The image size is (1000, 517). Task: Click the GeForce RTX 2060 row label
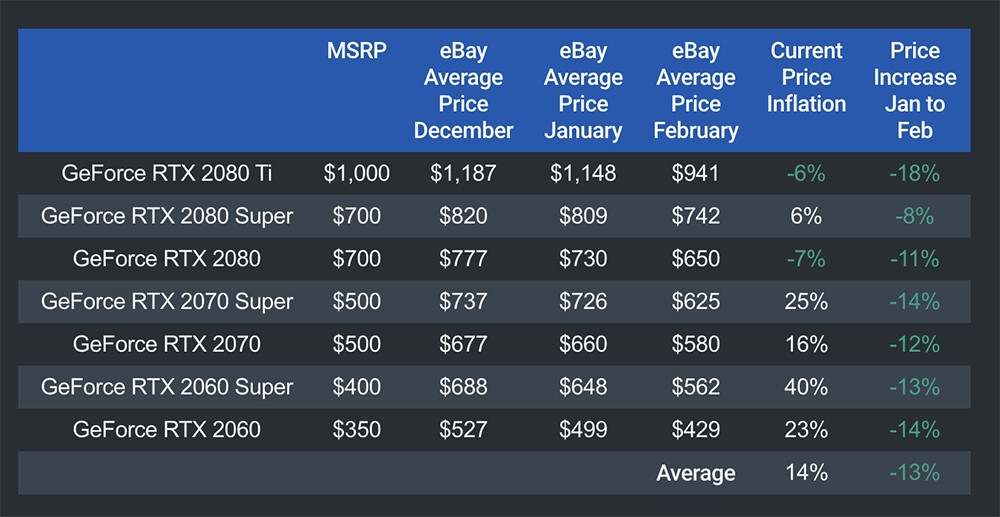point(167,430)
